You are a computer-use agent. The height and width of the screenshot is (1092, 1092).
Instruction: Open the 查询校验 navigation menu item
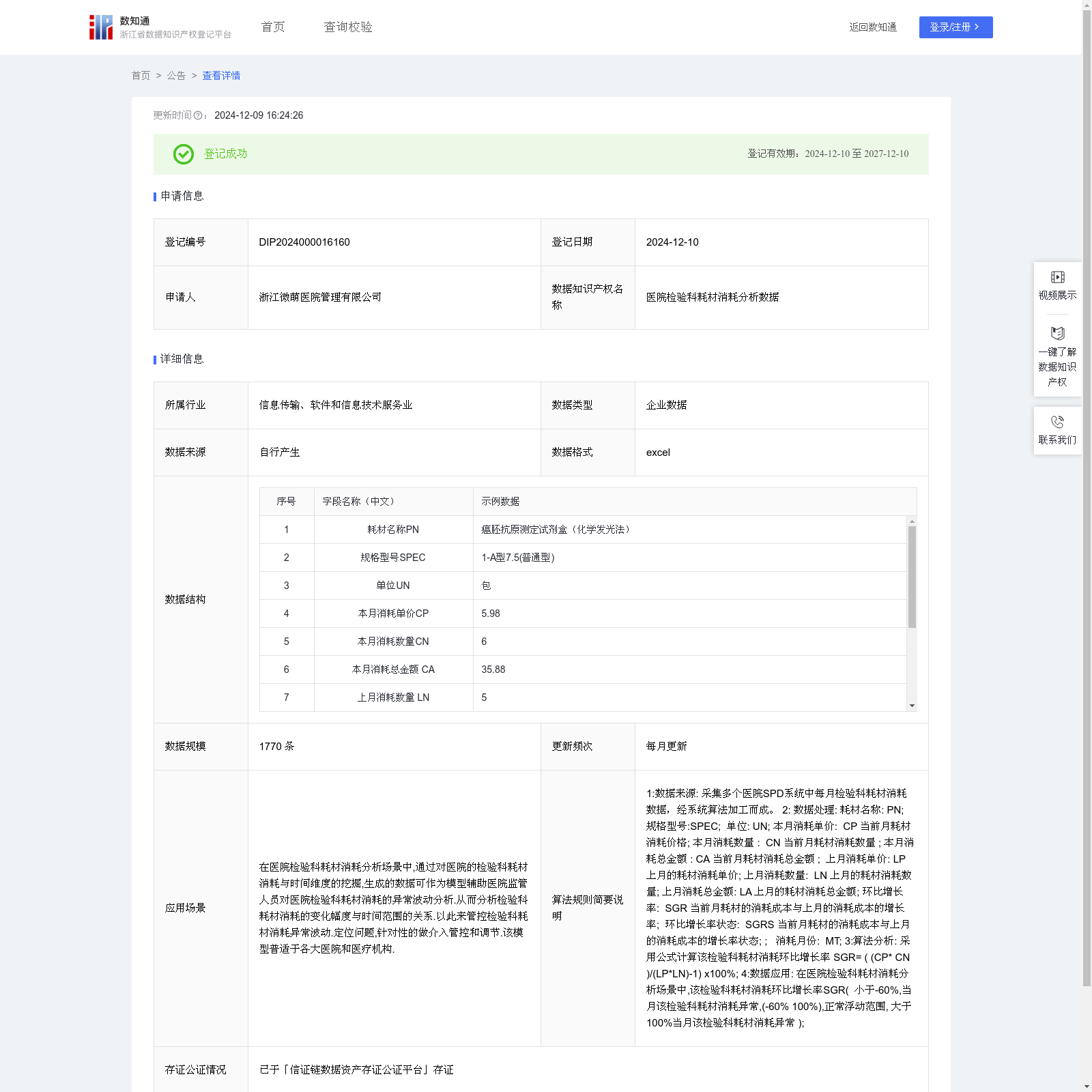pyautogui.click(x=348, y=27)
